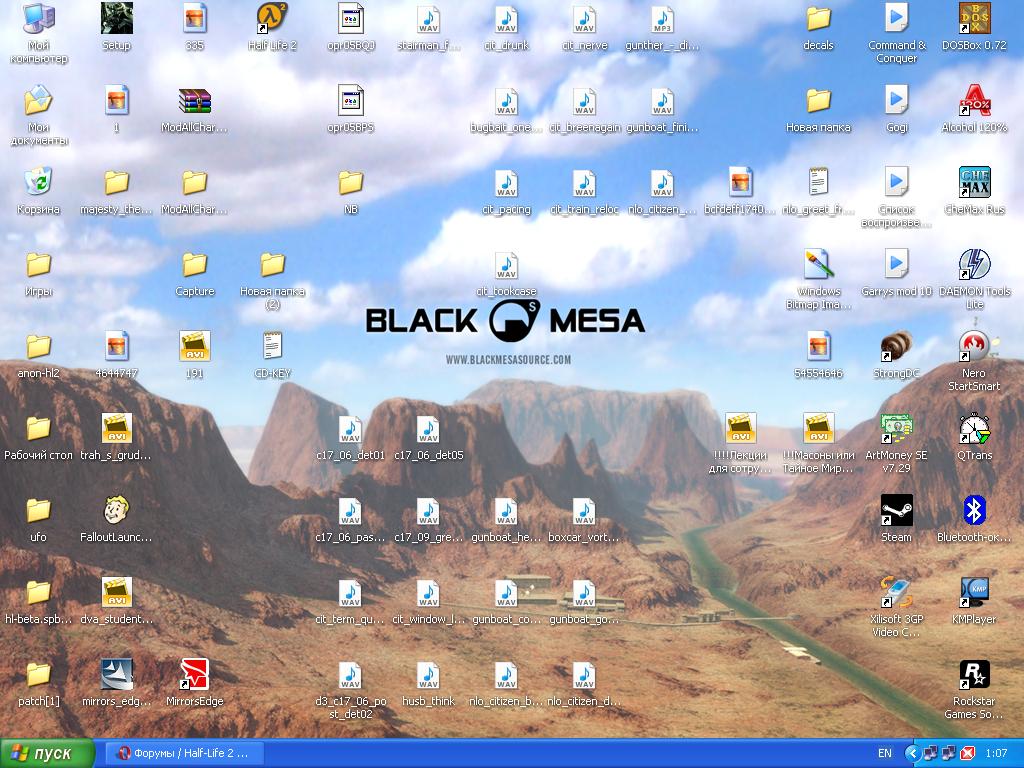Open the Windows Bitmap Image file
Screen dimensions: 1024x768
[x=818, y=264]
